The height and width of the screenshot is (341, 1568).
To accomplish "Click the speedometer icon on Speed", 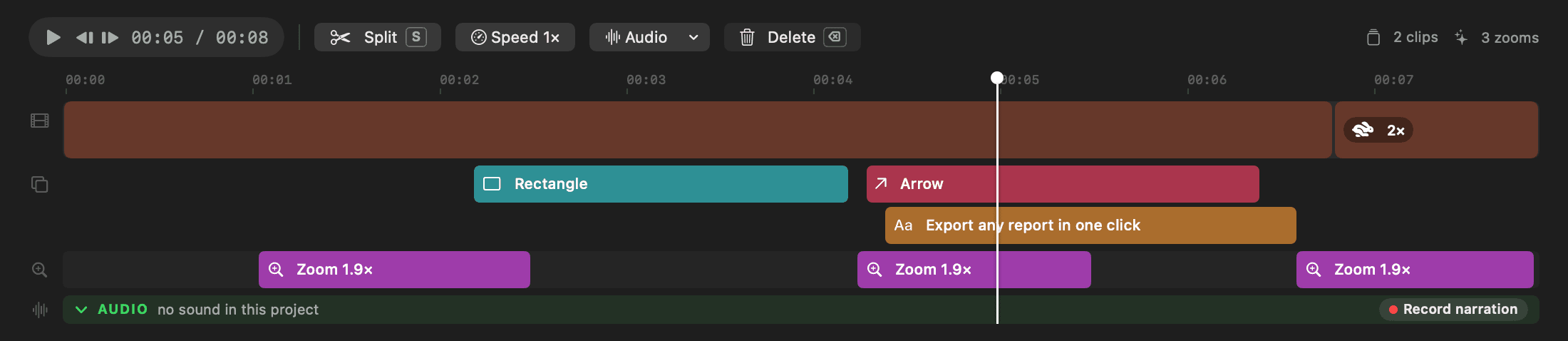I will coord(479,37).
